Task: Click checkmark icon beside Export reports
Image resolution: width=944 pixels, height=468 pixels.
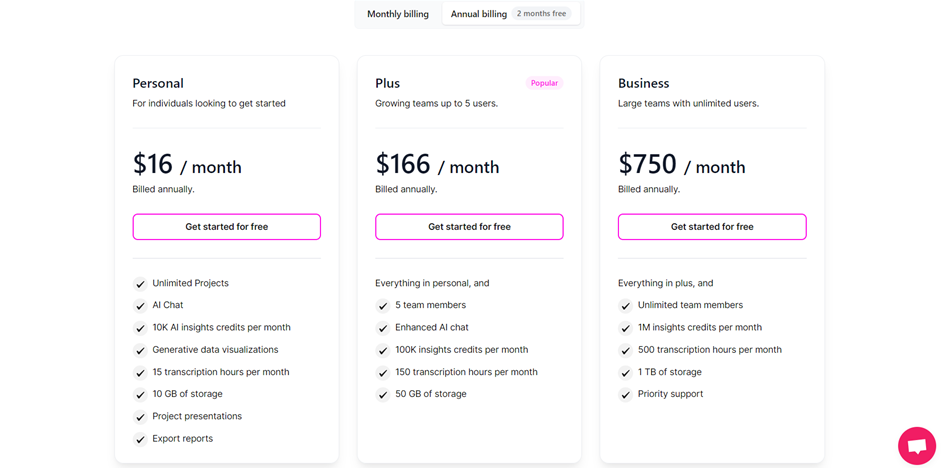Action: click(140, 439)
